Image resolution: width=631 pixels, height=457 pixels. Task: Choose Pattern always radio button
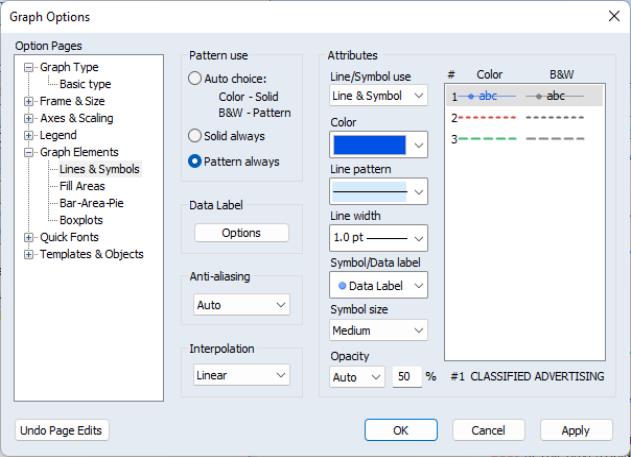pos(196,161)
